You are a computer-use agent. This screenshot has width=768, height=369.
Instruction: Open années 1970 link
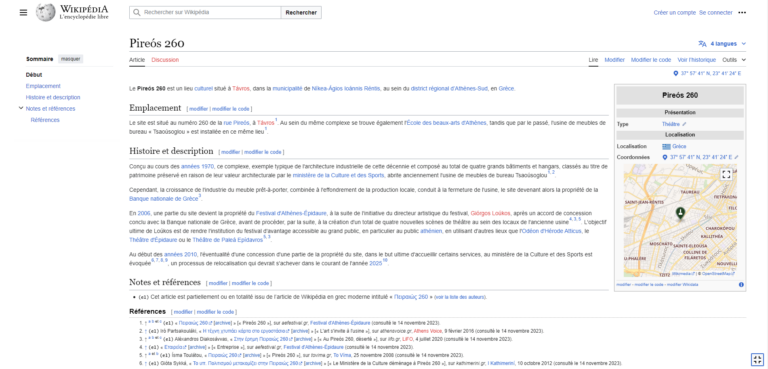coord(197,167)
